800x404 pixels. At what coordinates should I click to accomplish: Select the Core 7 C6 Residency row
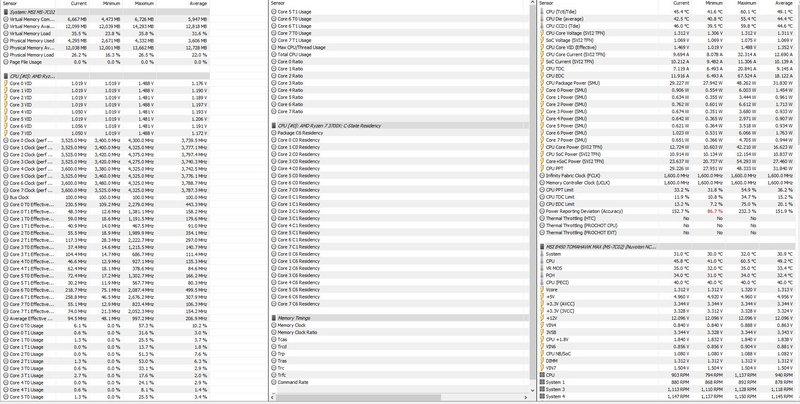pyautogui.click(x=399, y=304)
